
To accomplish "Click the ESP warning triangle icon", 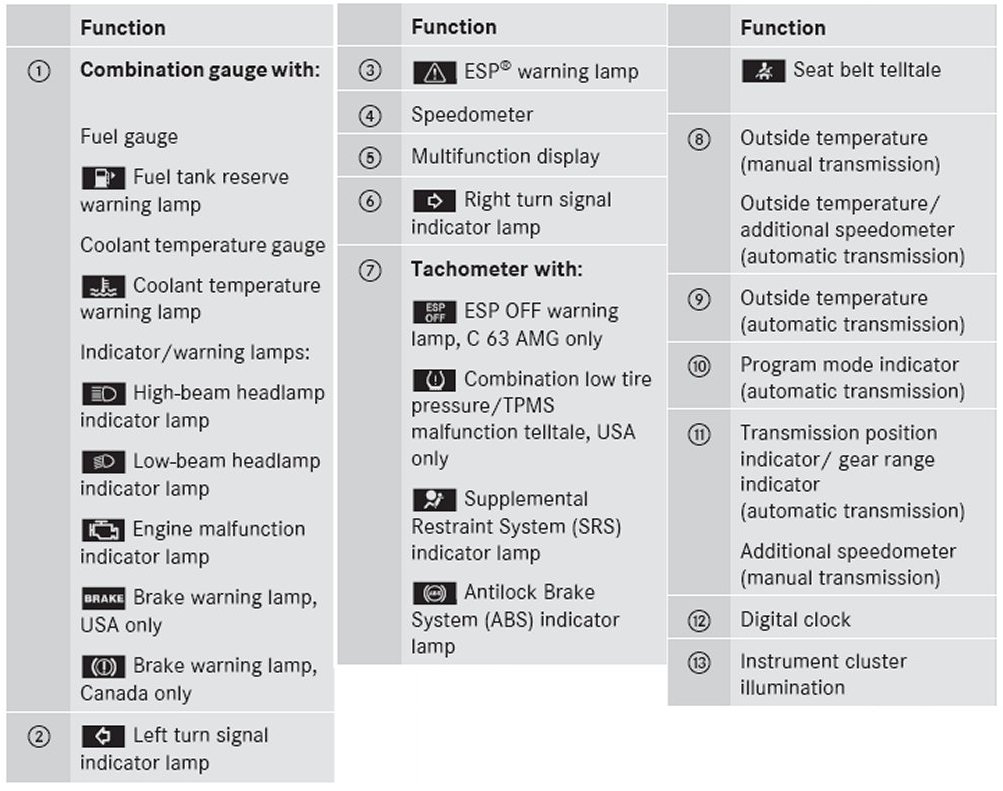I will [x=434, y=72].
